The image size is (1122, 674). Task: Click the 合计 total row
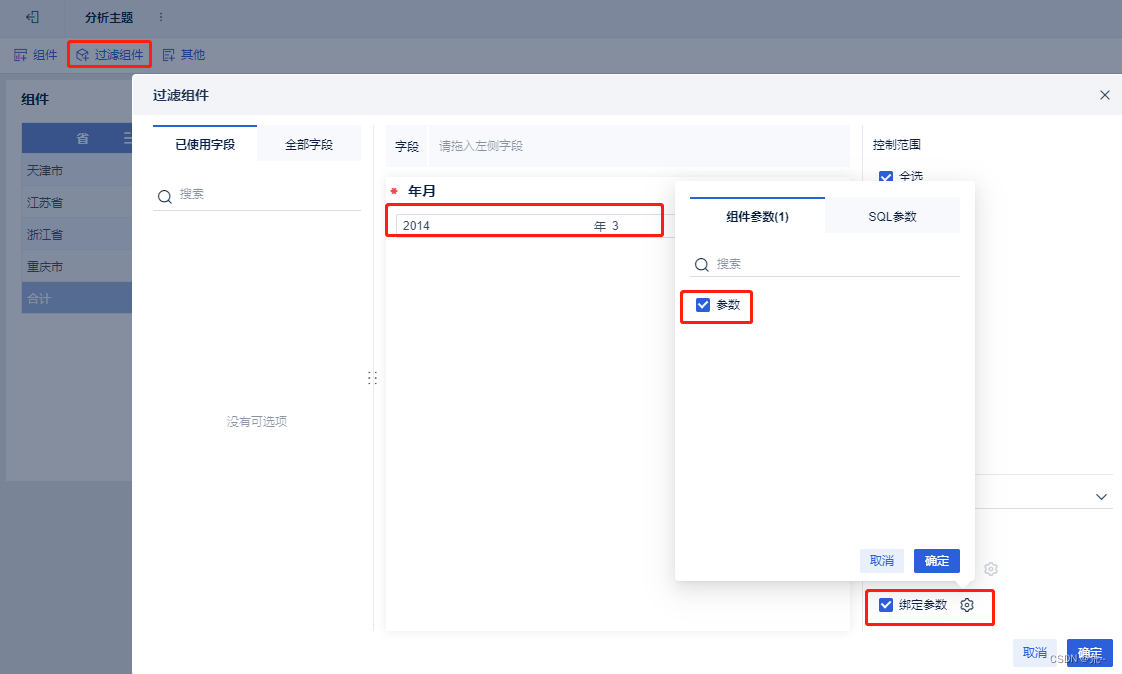point(77,298)
